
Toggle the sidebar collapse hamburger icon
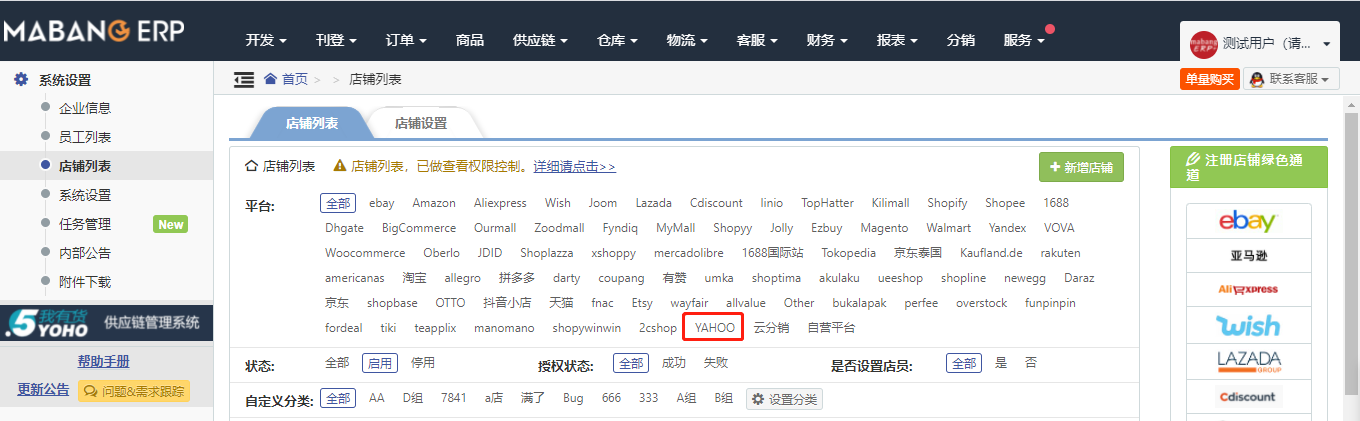point(243,79)
